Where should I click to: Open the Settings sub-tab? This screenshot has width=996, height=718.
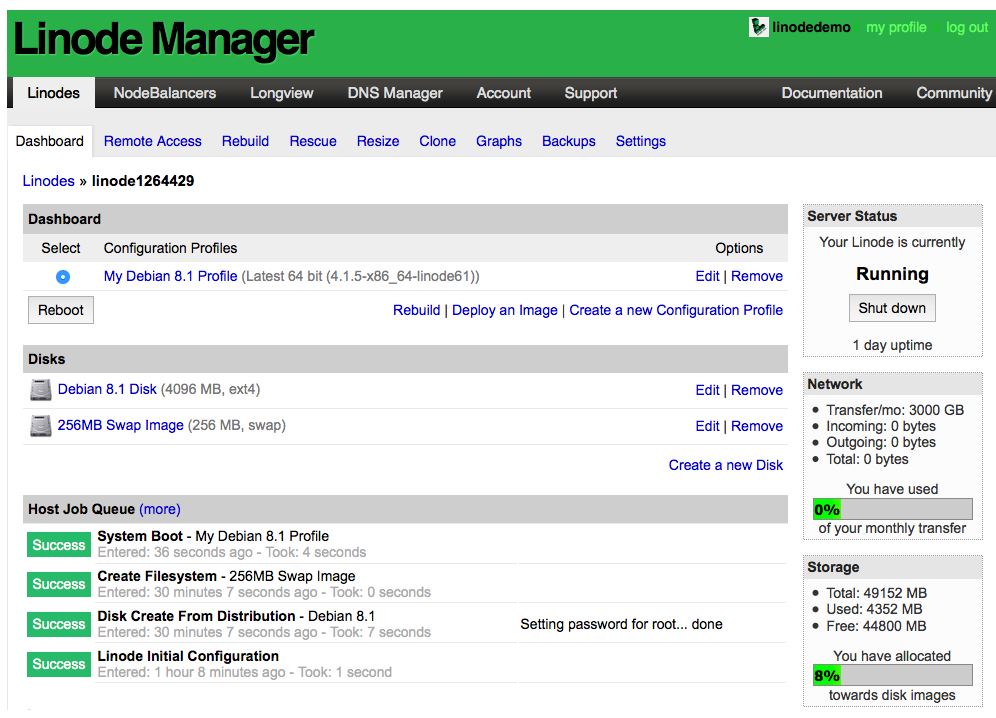click(640, 141)
